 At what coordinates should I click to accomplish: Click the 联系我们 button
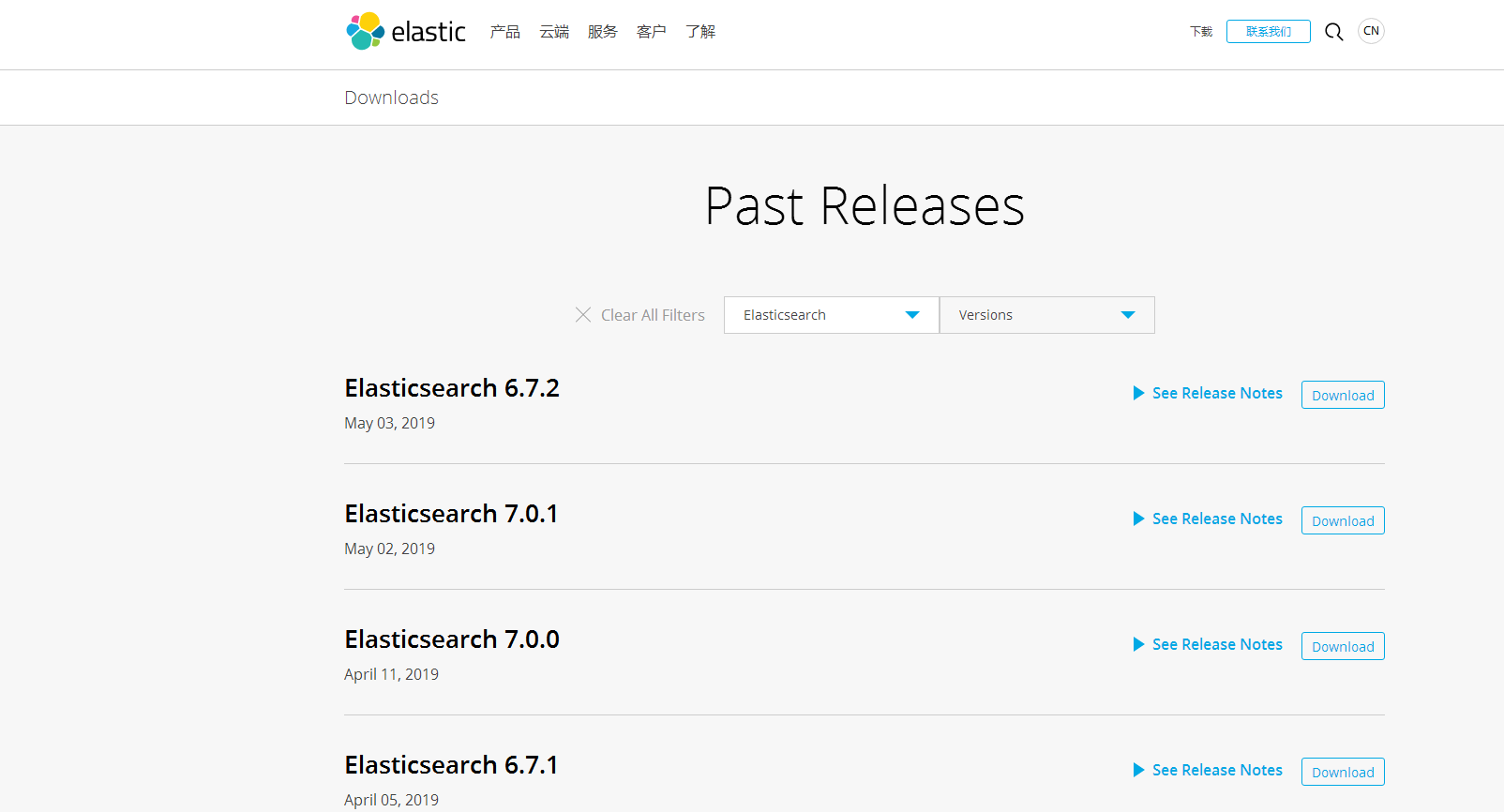(x=1268, y=32)
